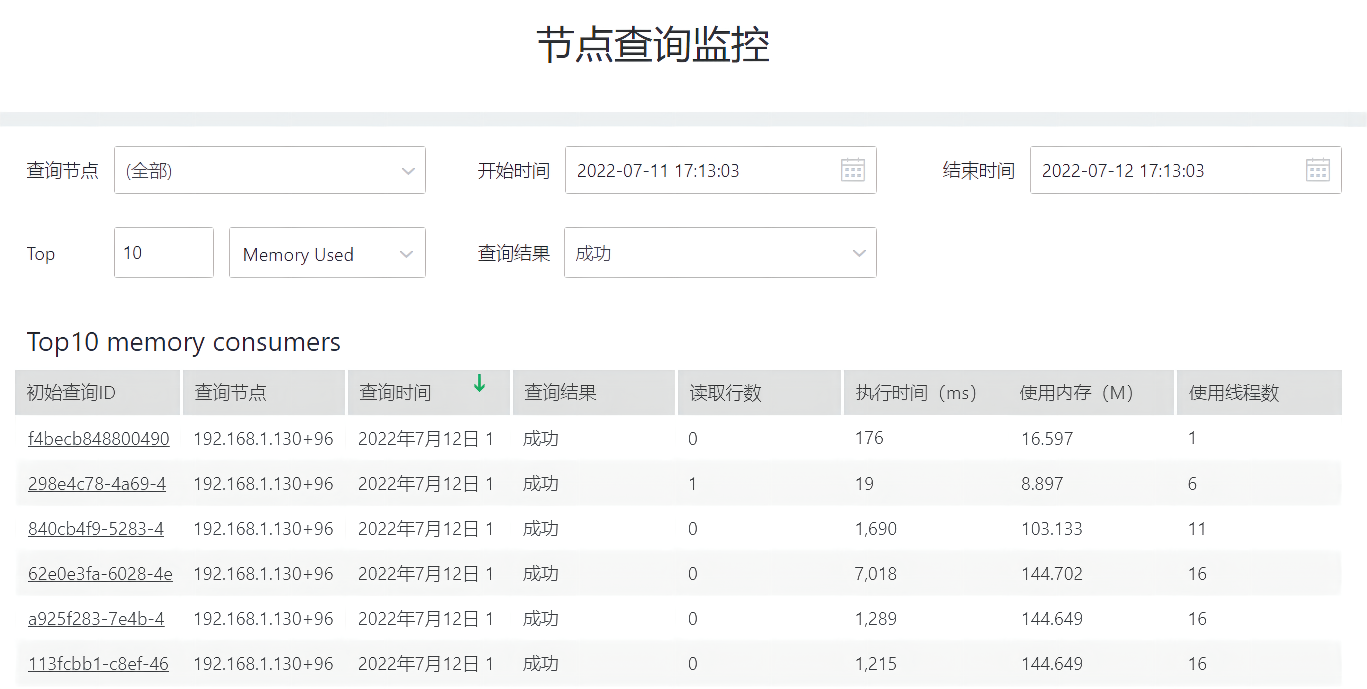Click the chevron on the Memory Used dropdown
This screenshot has width=1367, height=689.
pos(408,253)
